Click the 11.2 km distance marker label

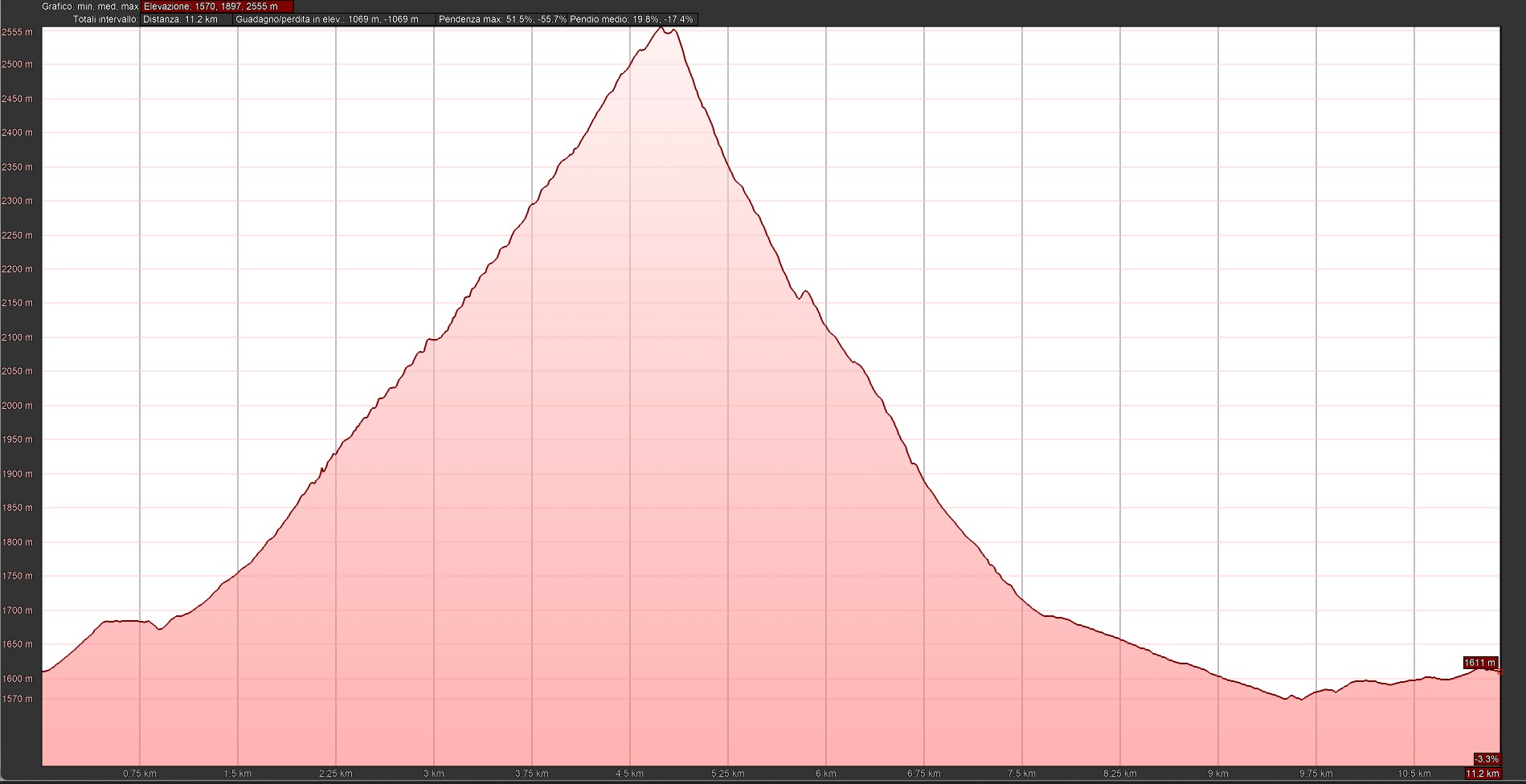pos(1482,774)
